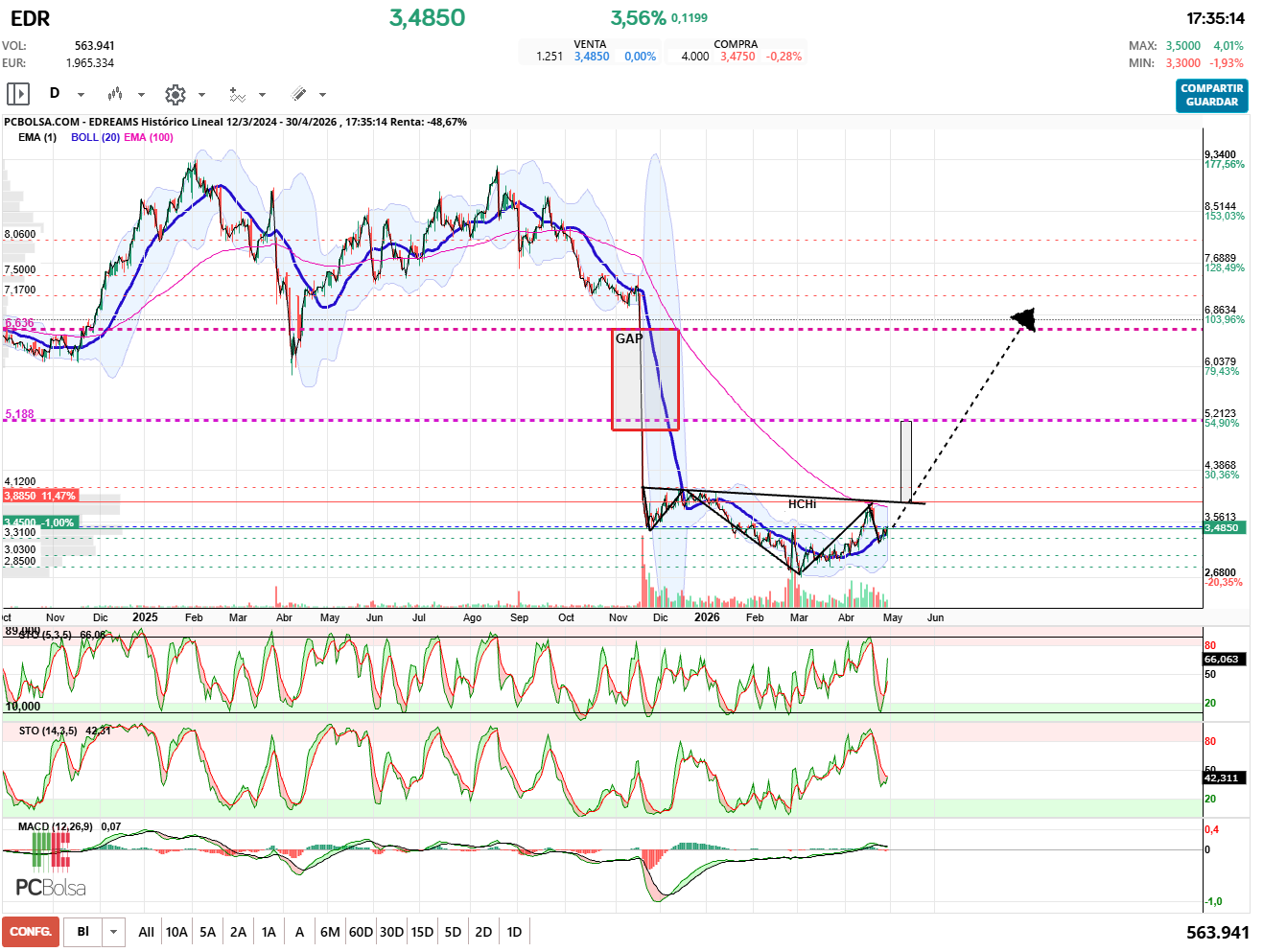Click the VENTA volume 1.251
The height and width of the screenshot is (952, 1263).
[550, 57]
